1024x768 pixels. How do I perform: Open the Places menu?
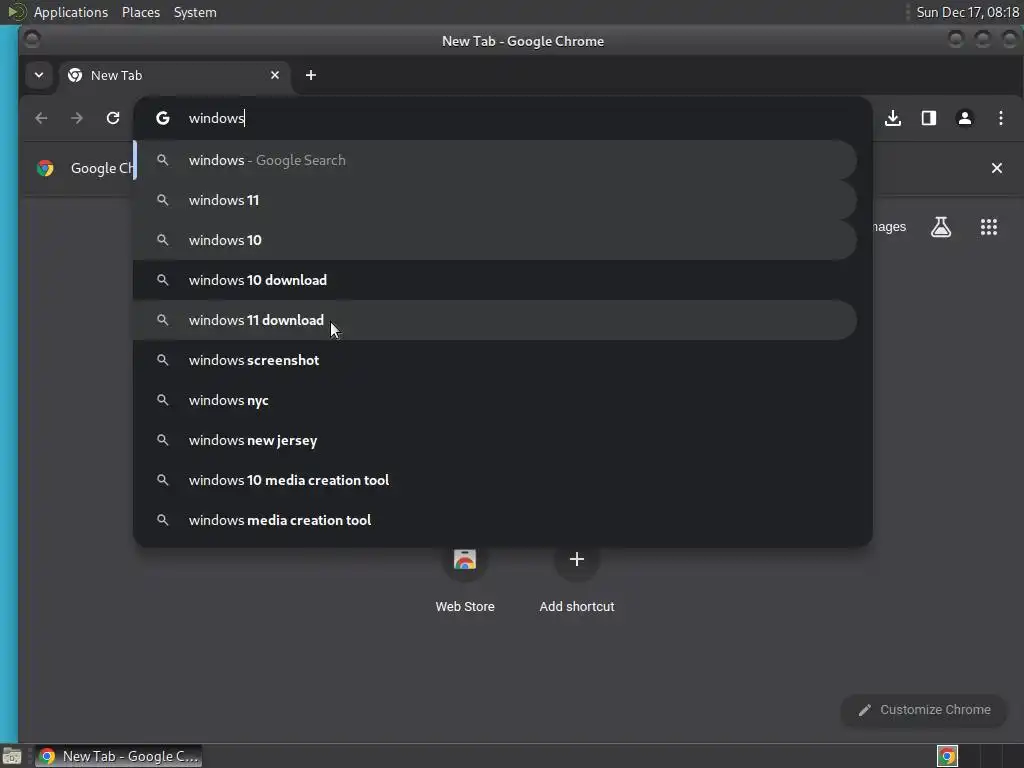pos(141,12)
